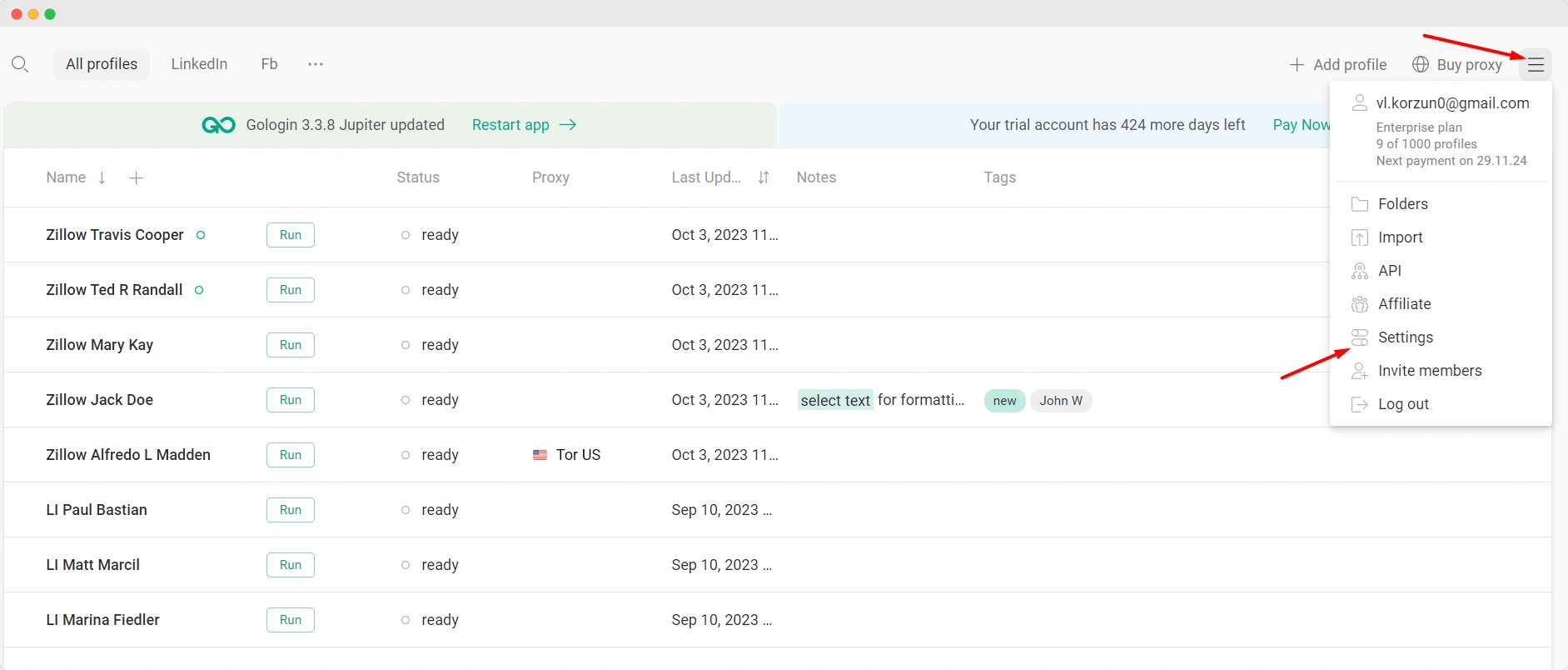Select profile name LI Marina Fiedler

pos(102,620)
